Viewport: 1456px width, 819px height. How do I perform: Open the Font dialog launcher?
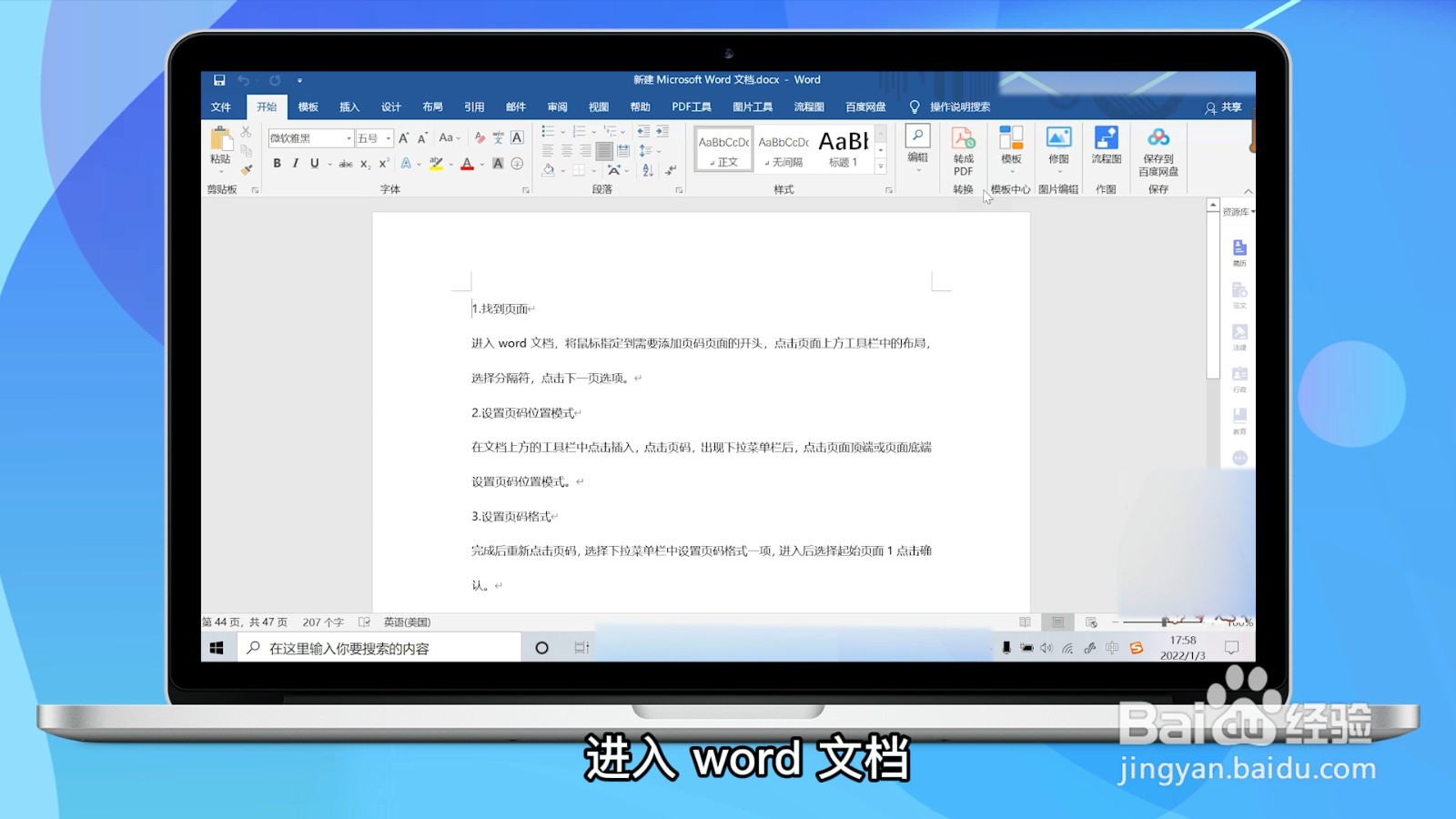(526, 190)
